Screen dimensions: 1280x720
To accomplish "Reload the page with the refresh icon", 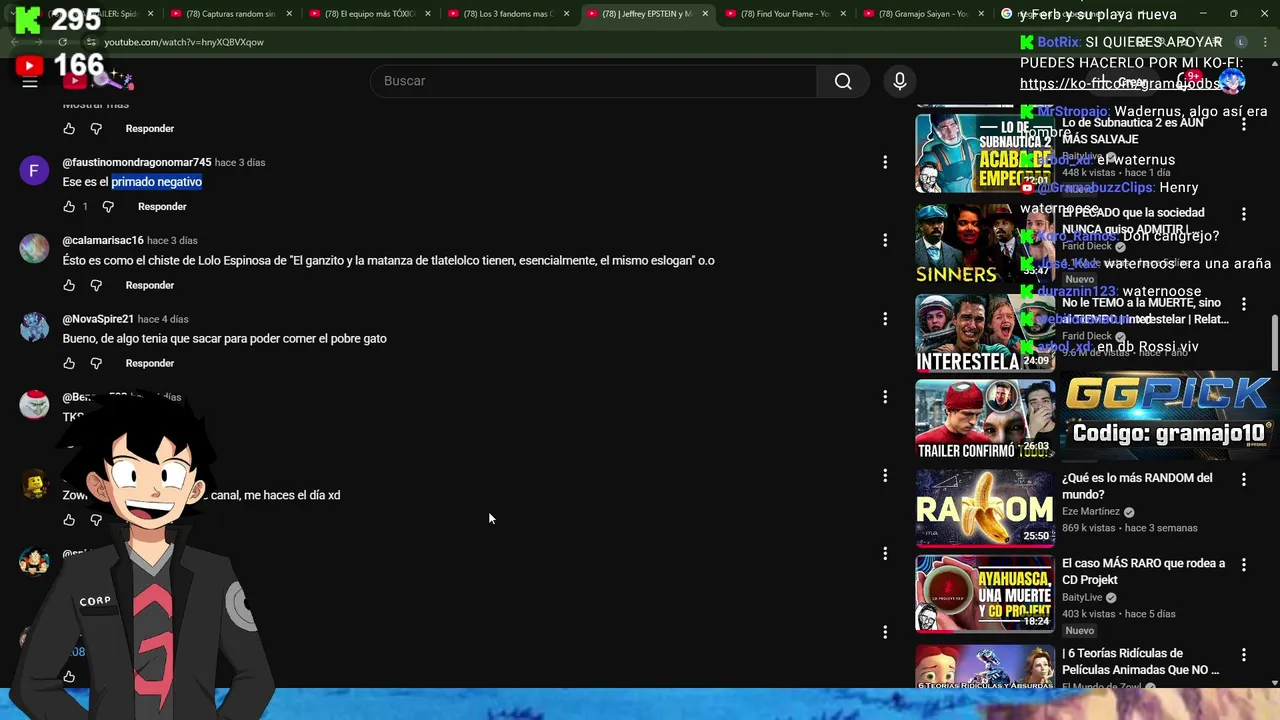I will click(62, 42).
